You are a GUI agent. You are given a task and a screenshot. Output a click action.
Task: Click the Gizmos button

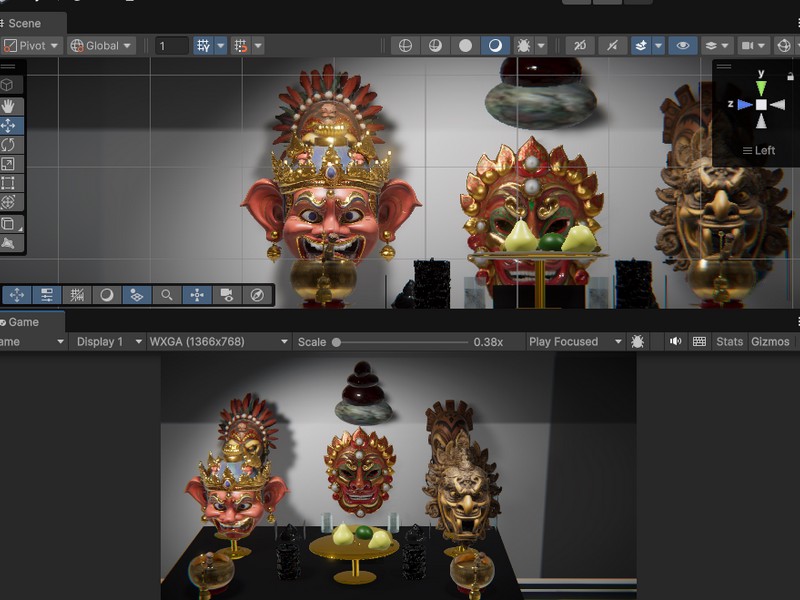pos(770,342)
